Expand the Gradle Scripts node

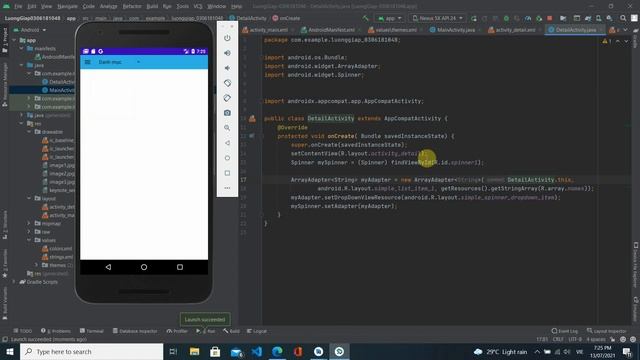(x=14, y=282)
